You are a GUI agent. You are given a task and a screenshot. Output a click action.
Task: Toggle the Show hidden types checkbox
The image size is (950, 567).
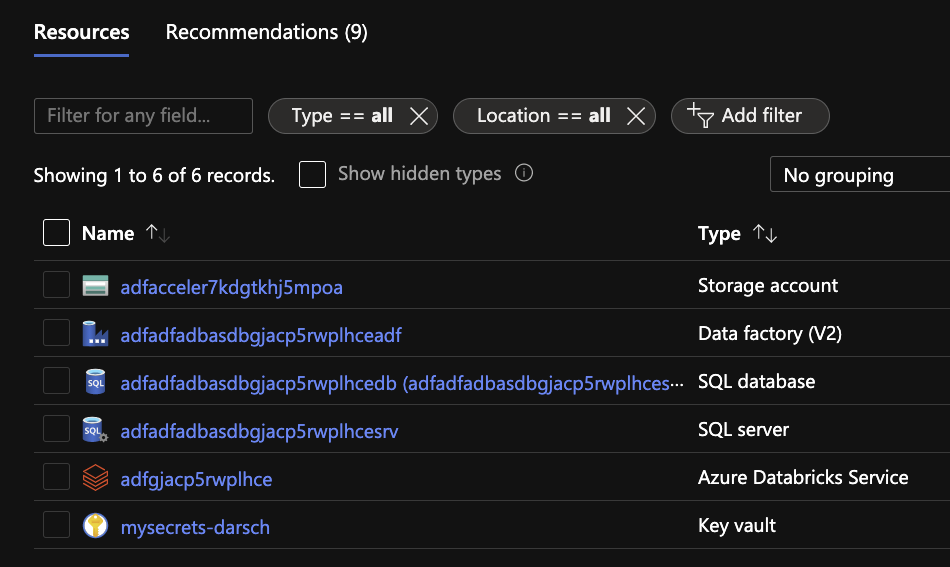[x=313, y=174]
